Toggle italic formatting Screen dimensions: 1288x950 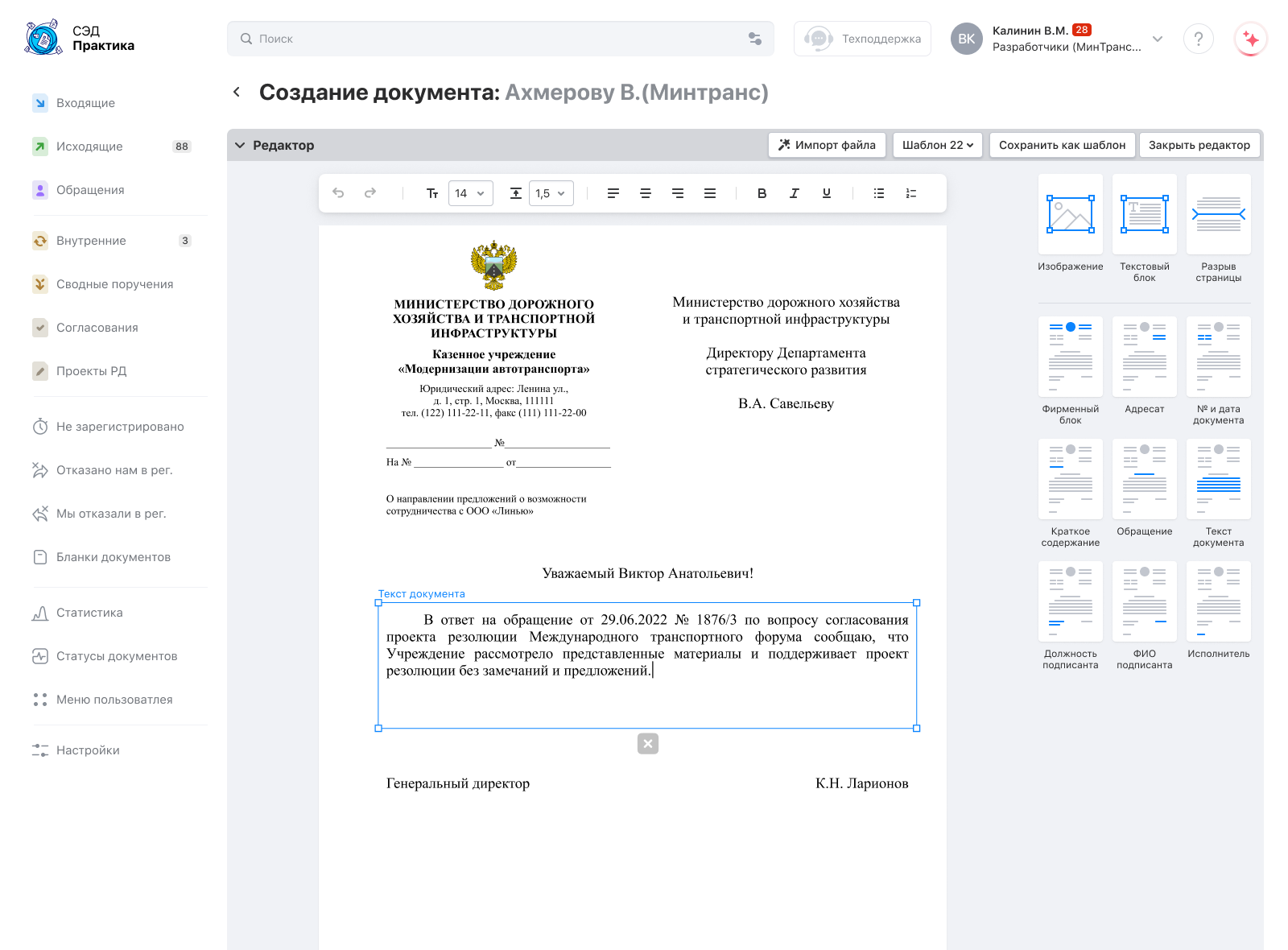coord(795,193)
